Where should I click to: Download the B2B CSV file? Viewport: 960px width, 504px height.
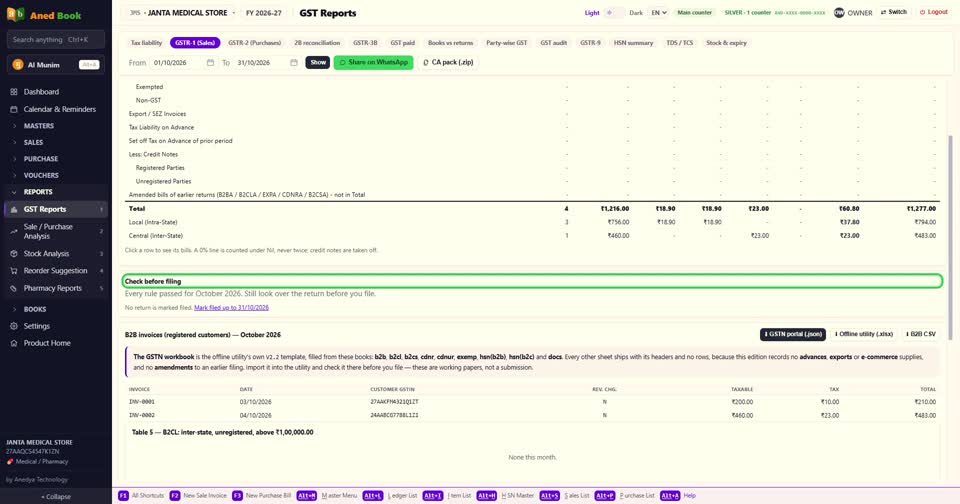[x=920, y=334]
